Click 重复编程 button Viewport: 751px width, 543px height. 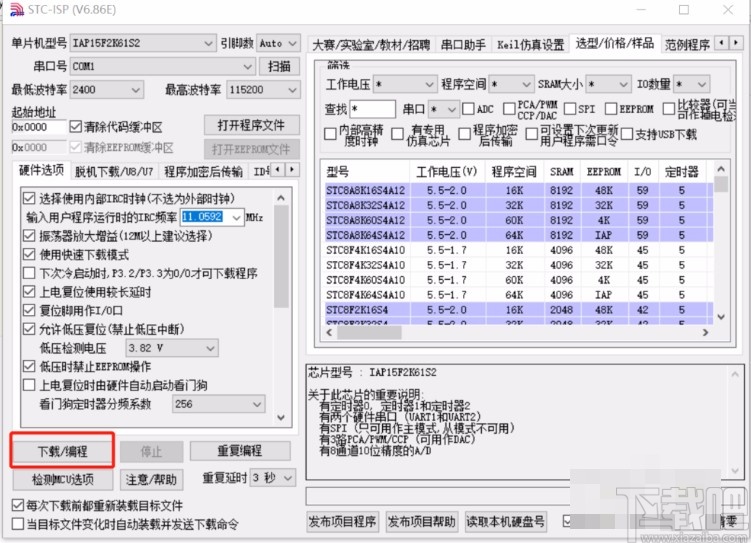click(x=240, y=451)
